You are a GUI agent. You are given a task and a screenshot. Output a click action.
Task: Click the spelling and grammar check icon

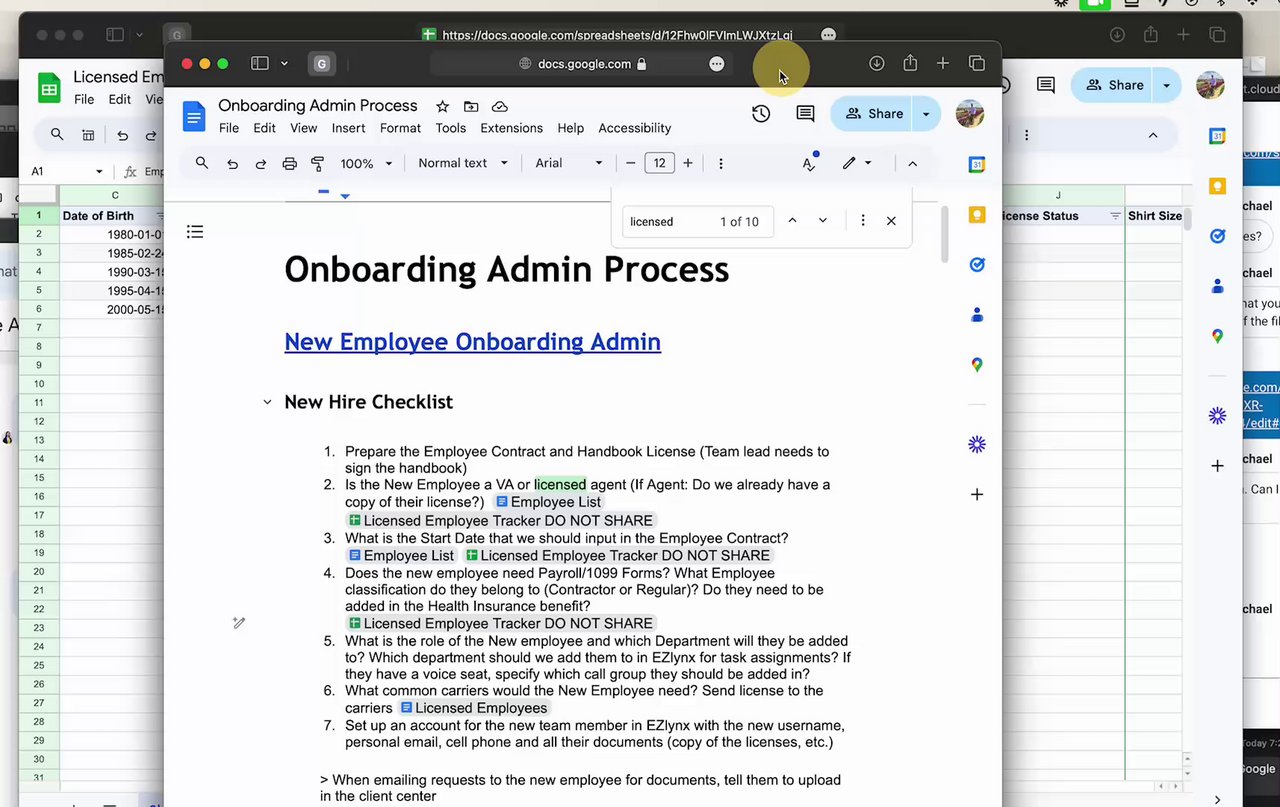pos(809,163)
